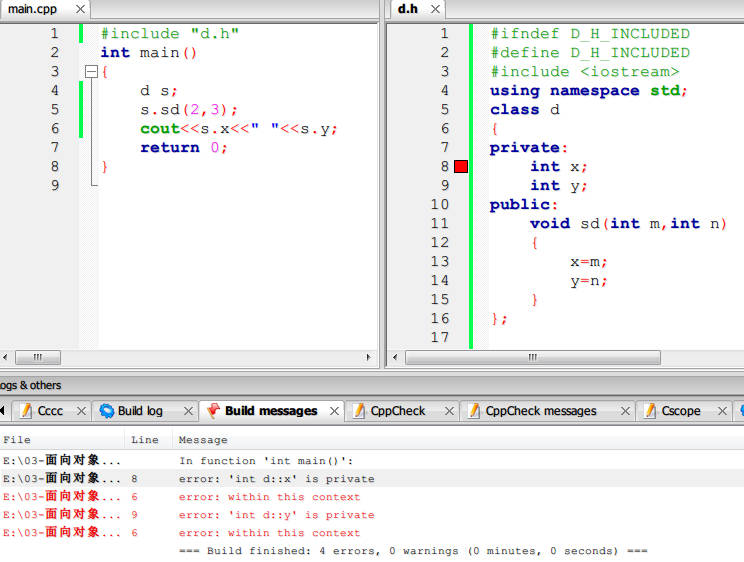
Task: Close the main.cpp editor tab
Action: point(80,9)
